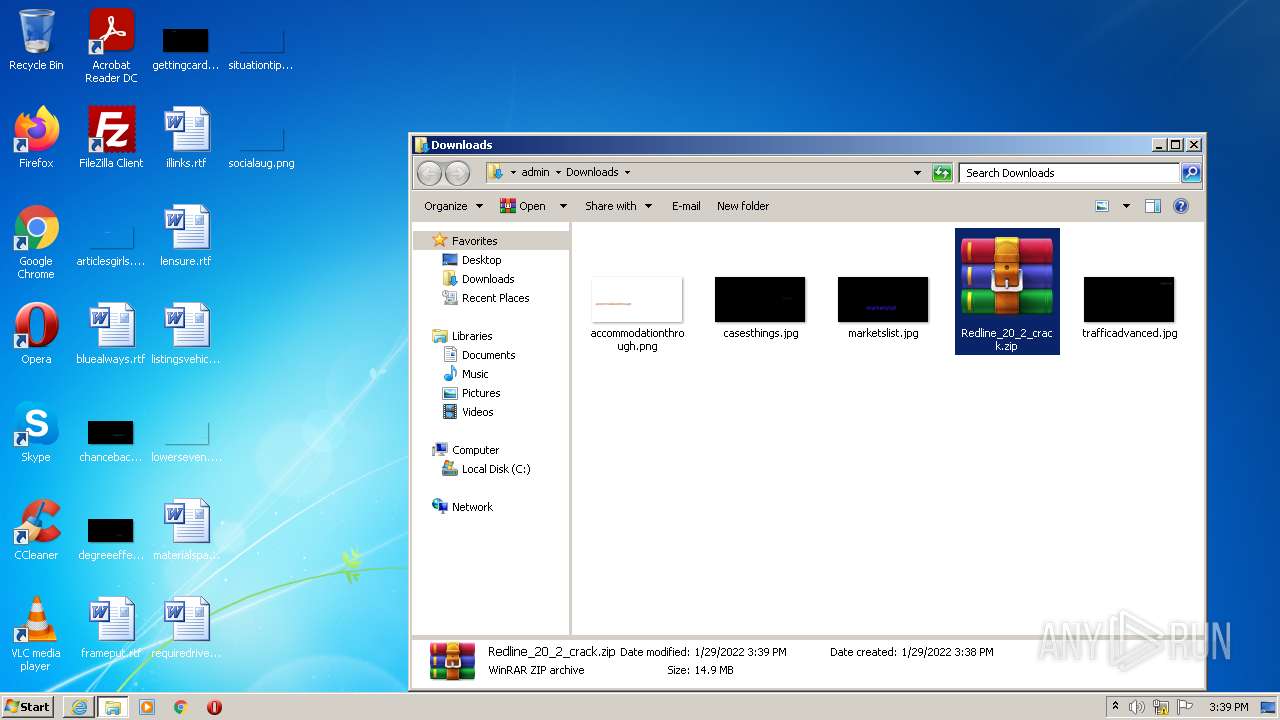Maximize the Downloads window

click(x=1176, y=145)
